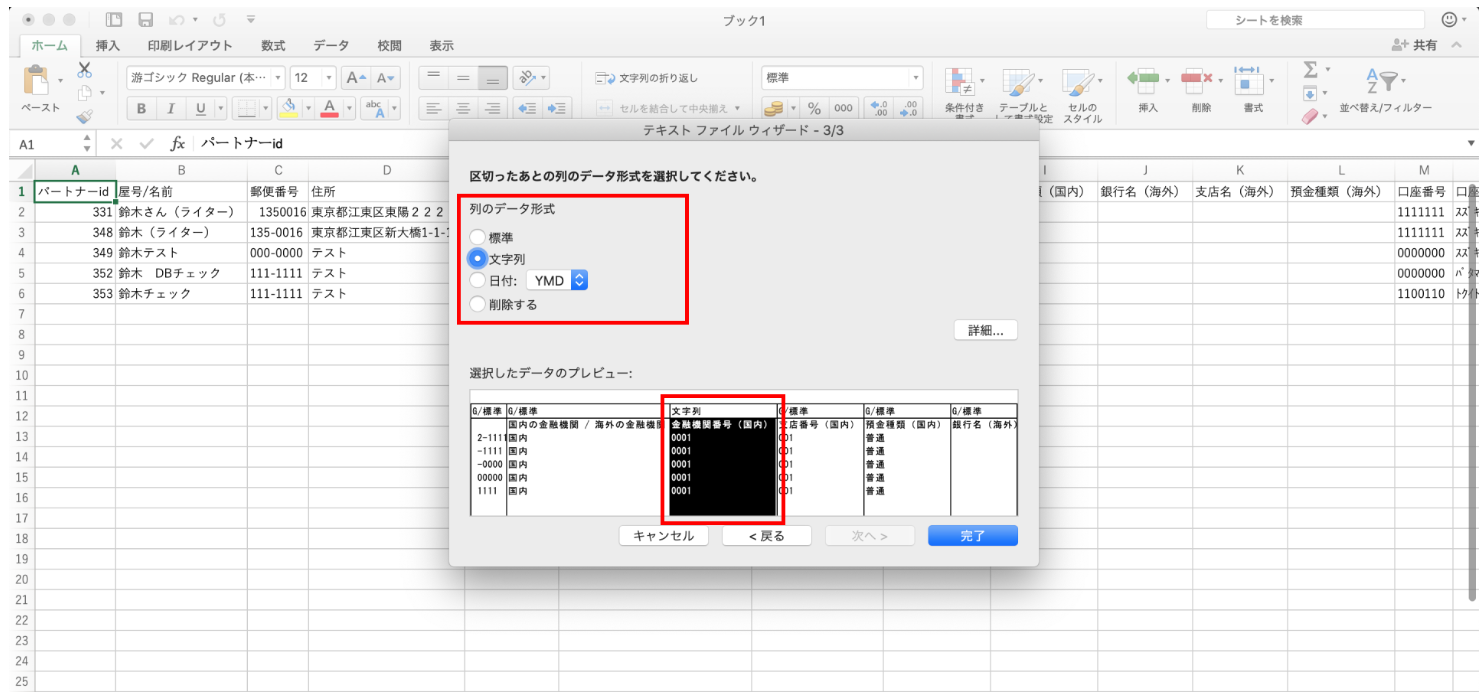Click the Percent style icon

(814, 109)
